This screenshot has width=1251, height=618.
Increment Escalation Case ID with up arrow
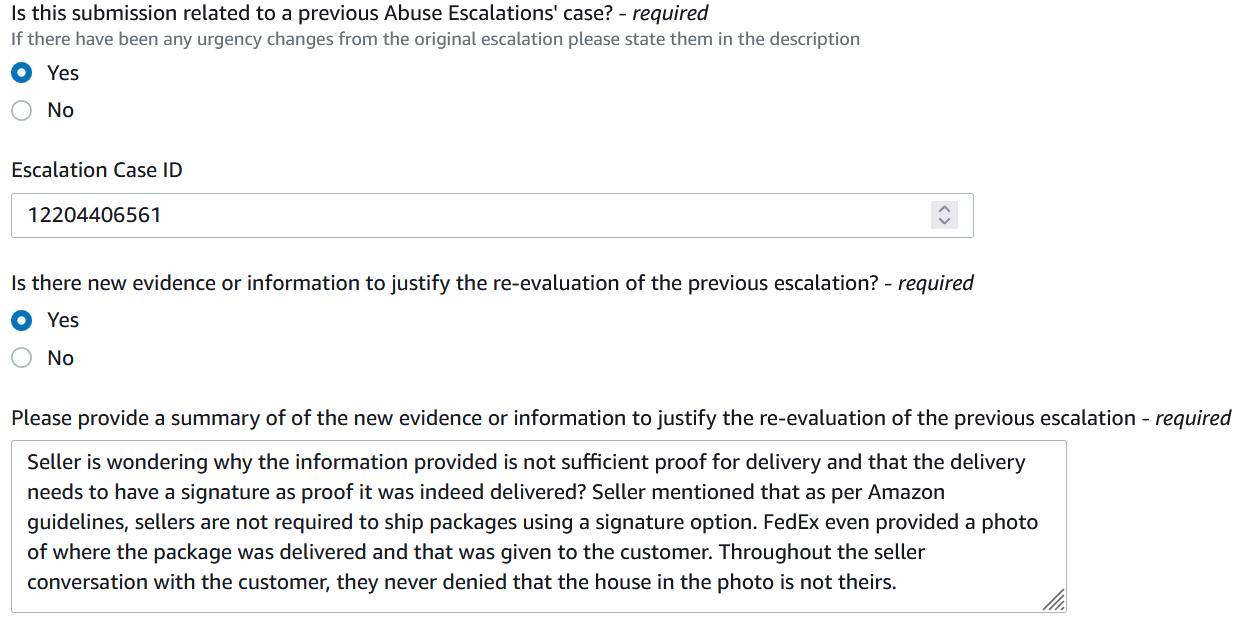click(x=944, y=209)
